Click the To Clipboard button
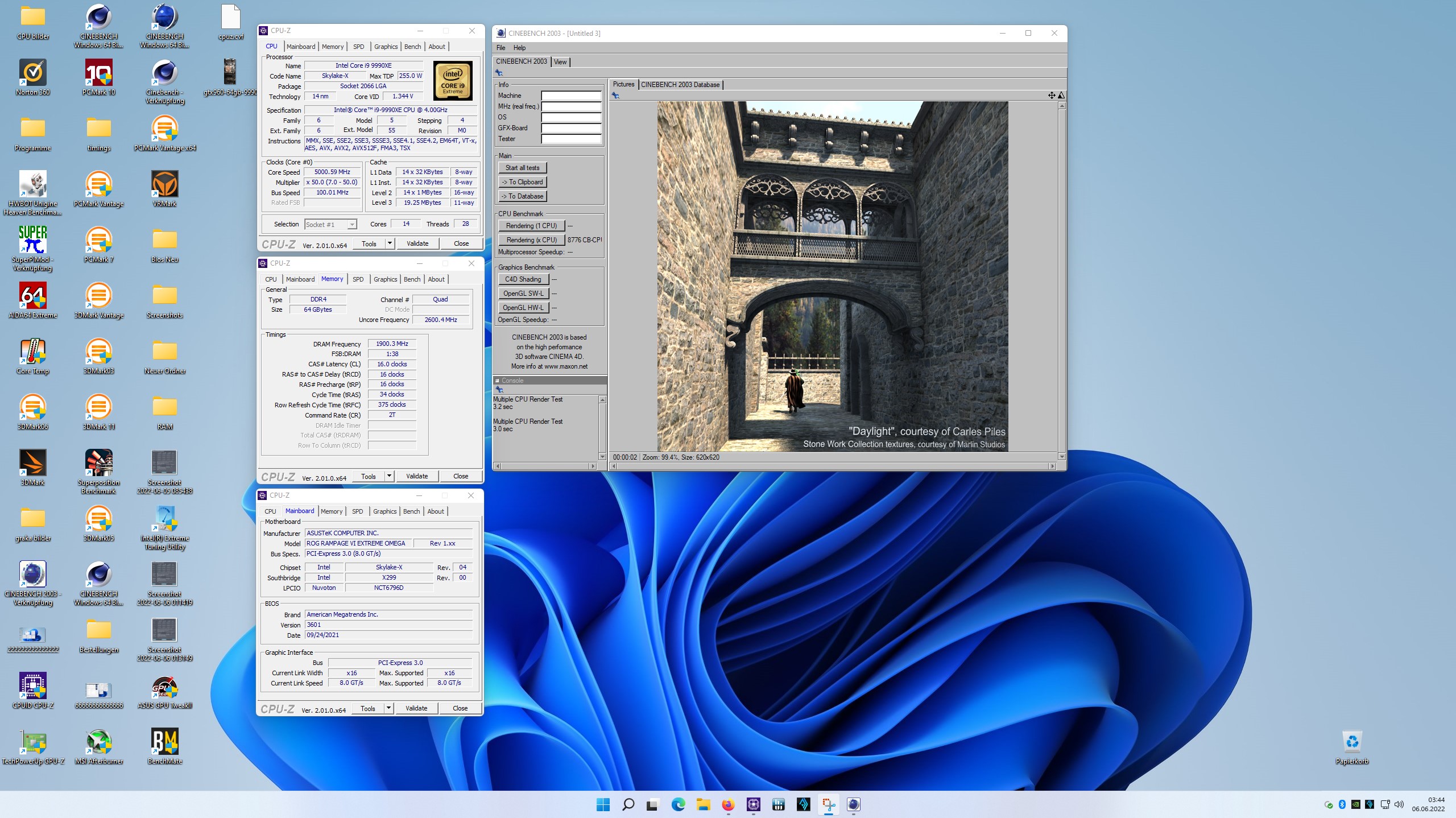Viewport: 1456px width, 818px height. coord(522,182)
